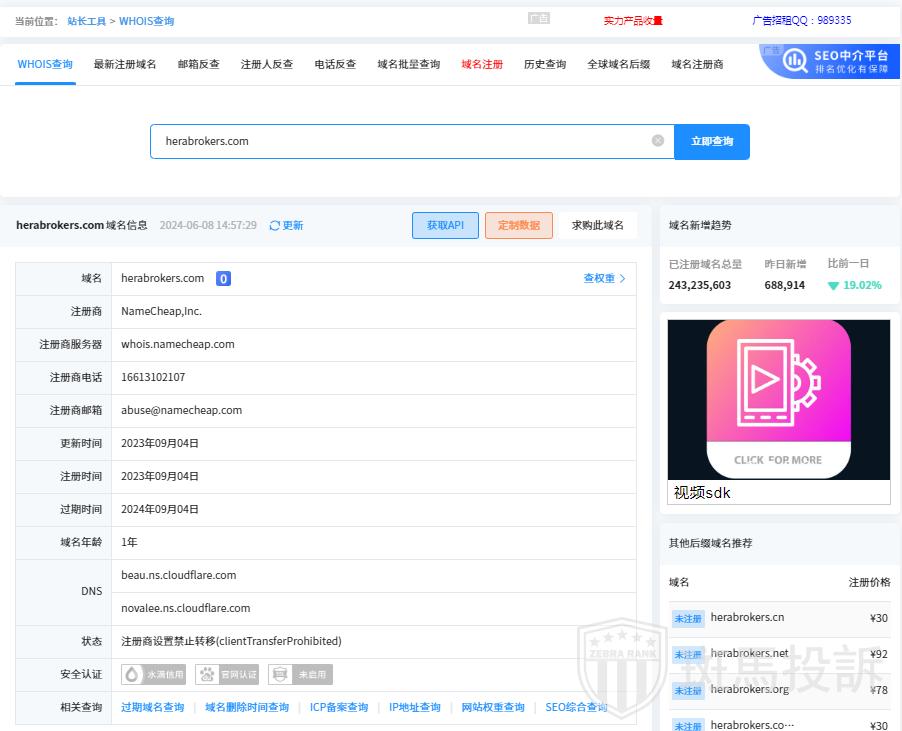Screen dimensions: 902x731
Task: Go to 全球域名后缀 tab
Action: [618, 64]
